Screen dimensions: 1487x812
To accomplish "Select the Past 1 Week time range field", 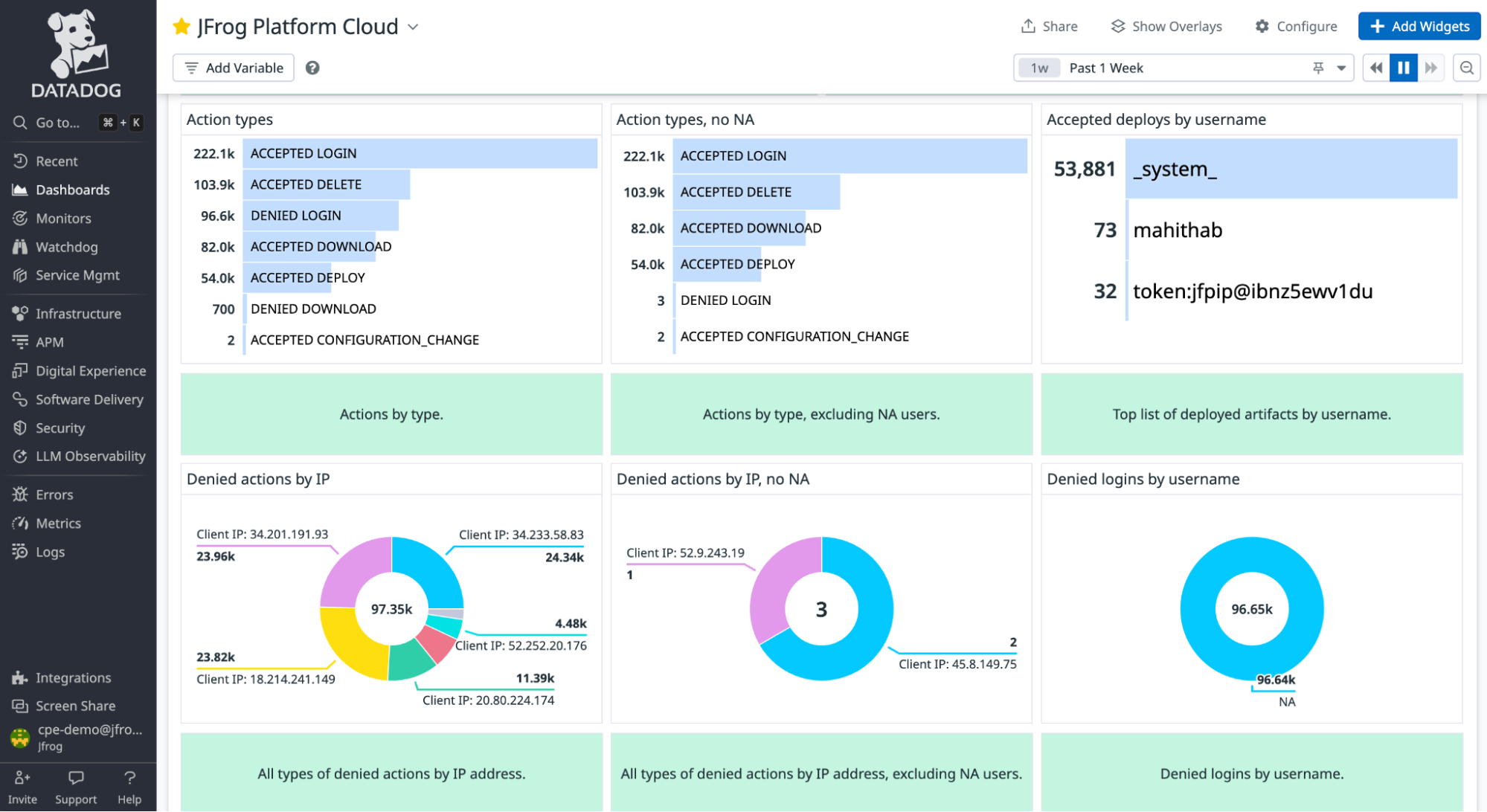I will pos(1106,67).
